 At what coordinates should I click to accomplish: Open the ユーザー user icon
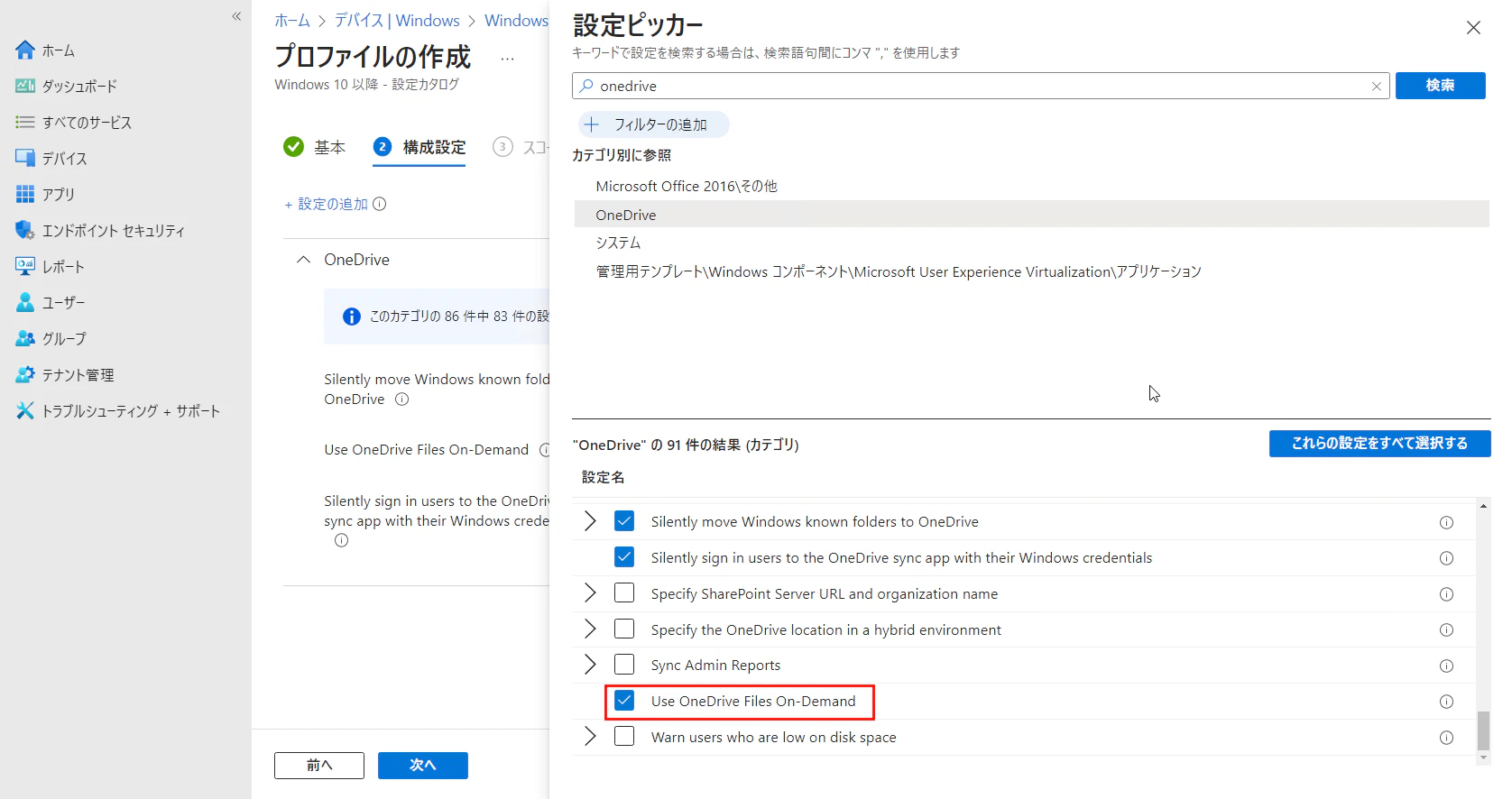(x=25, y=303)
